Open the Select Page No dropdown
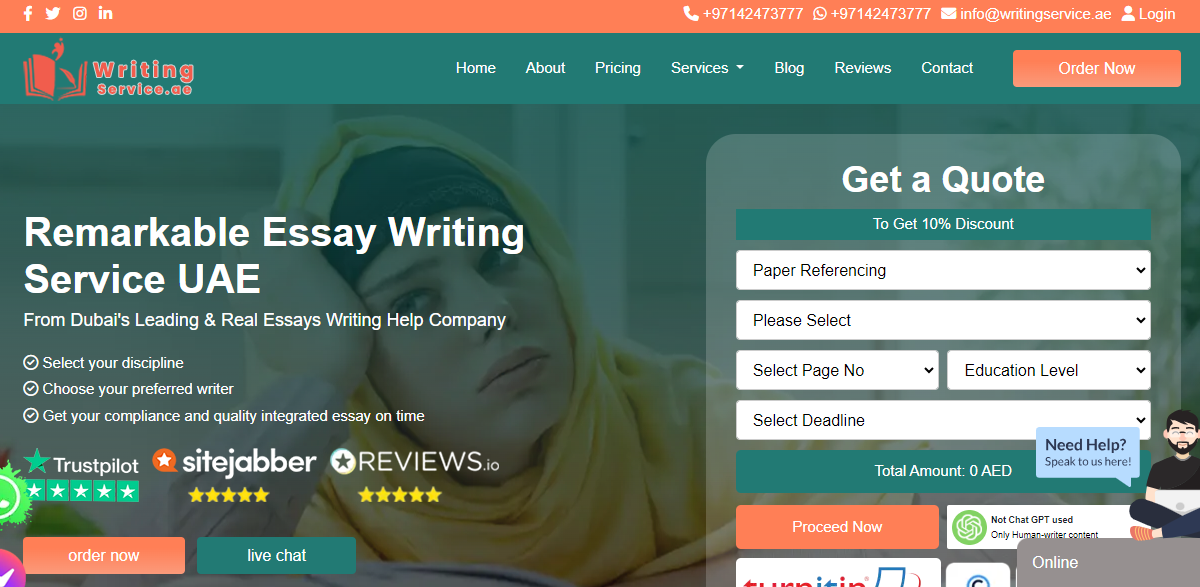This screenshot has width=1200, height=587. click(837, 370)
